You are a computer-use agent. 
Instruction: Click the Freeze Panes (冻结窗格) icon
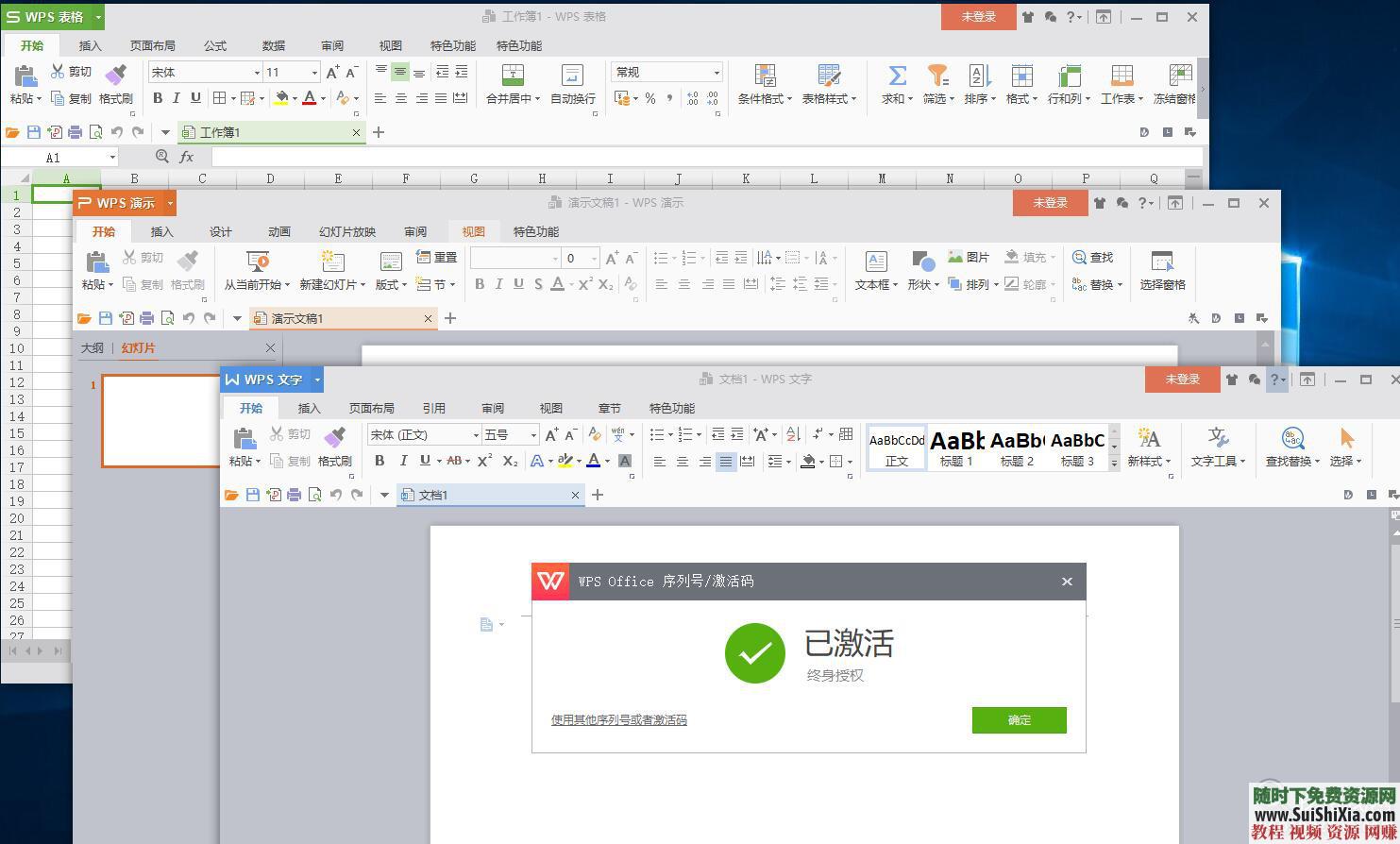[1176, 83]
